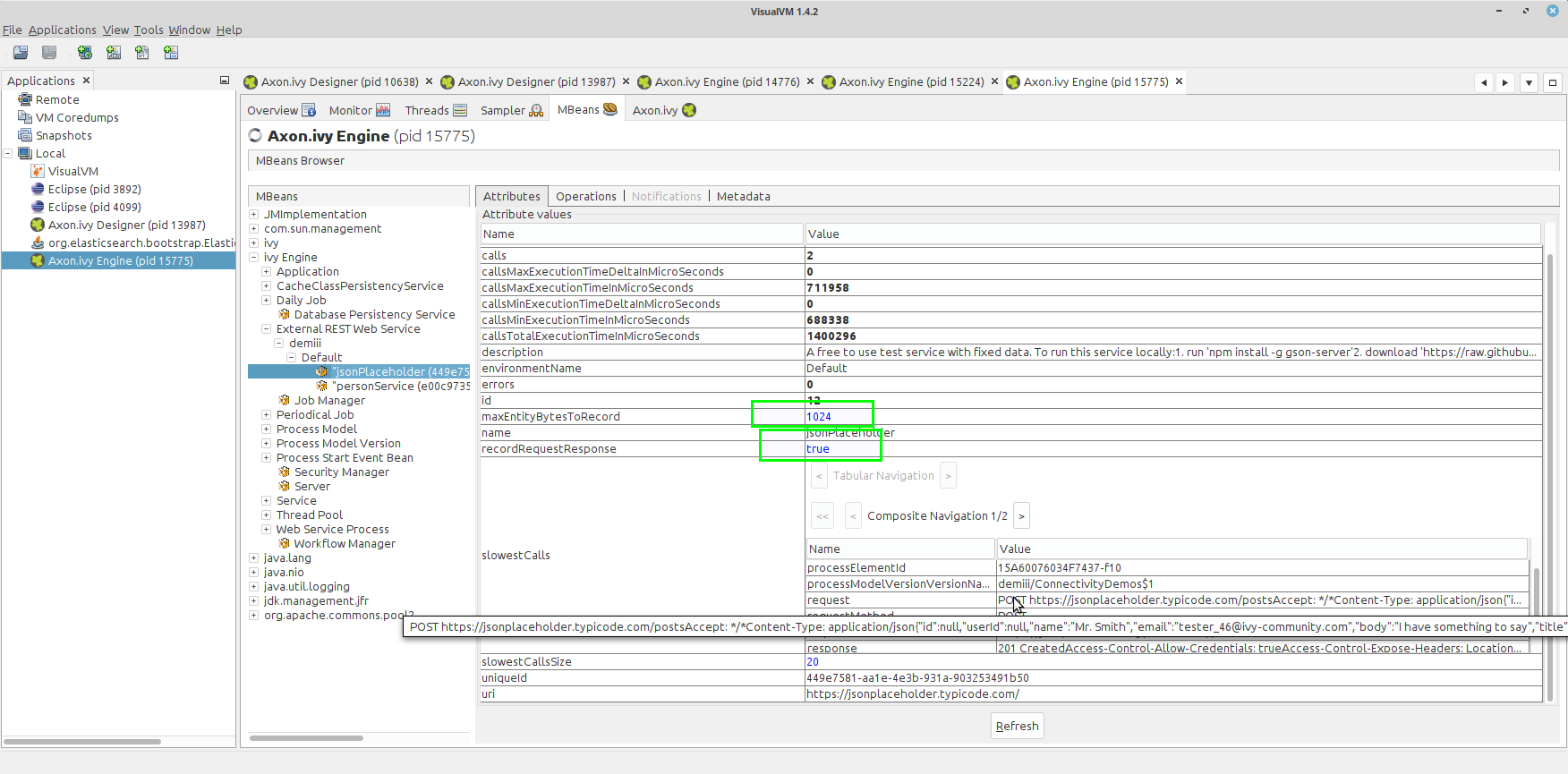
Task: Click Axon.ivy Designer (pid 13987) tree icon
Action: (38, 225)
